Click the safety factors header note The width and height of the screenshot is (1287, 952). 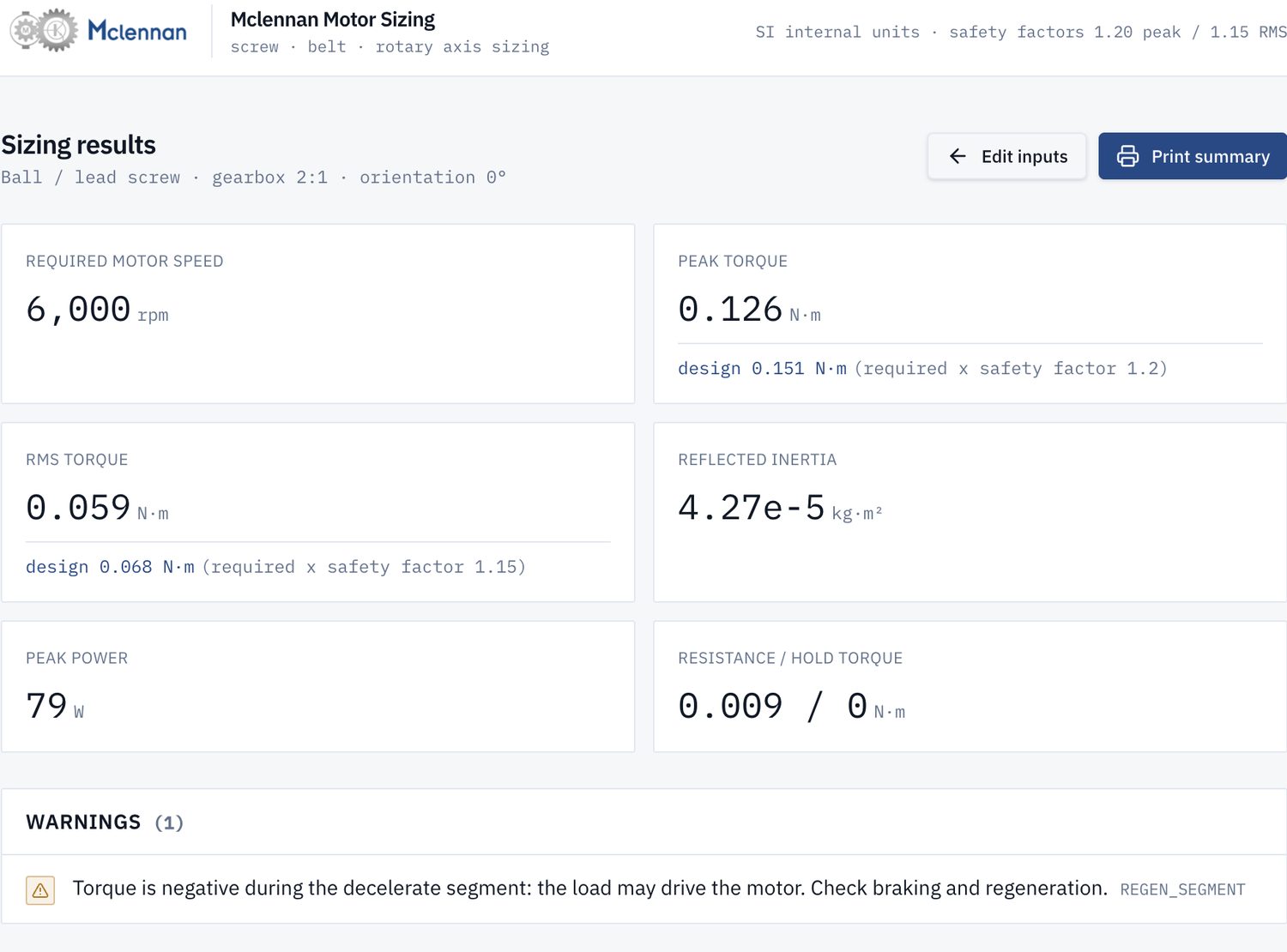click(1021, 33)
